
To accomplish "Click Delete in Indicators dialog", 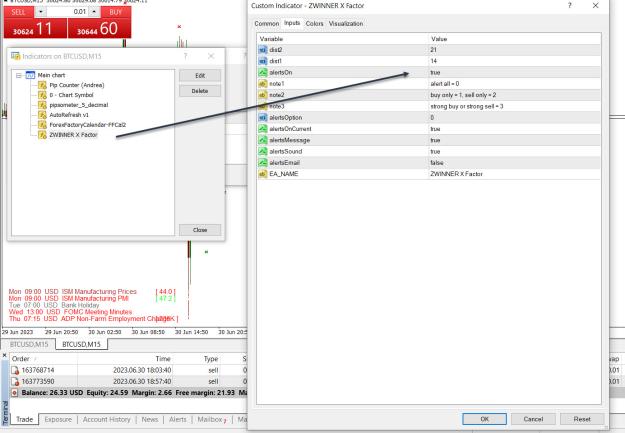I will (200, 91).
